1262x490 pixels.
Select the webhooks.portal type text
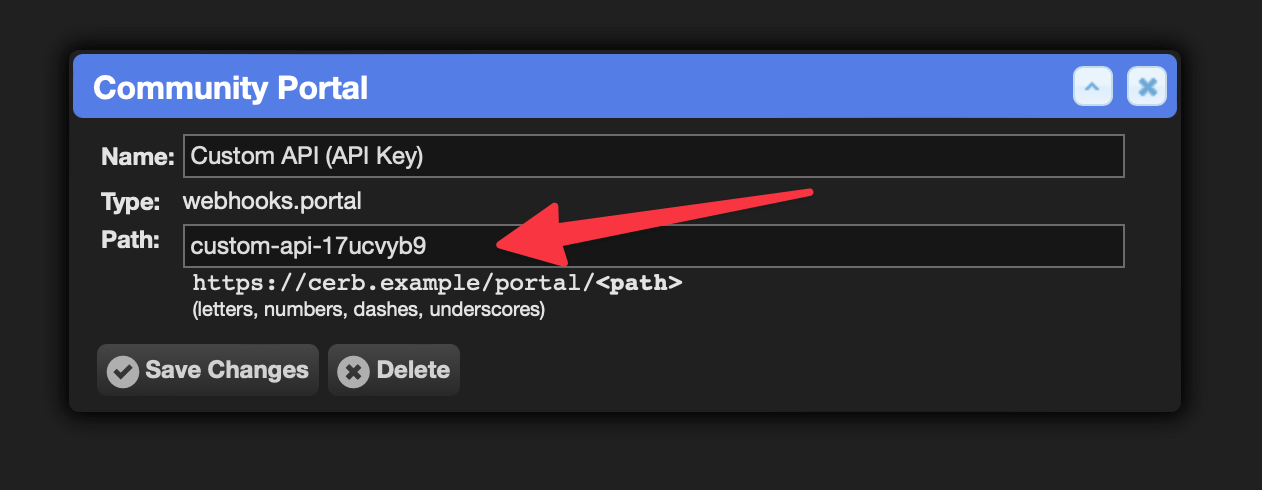[x=272, y=201]
